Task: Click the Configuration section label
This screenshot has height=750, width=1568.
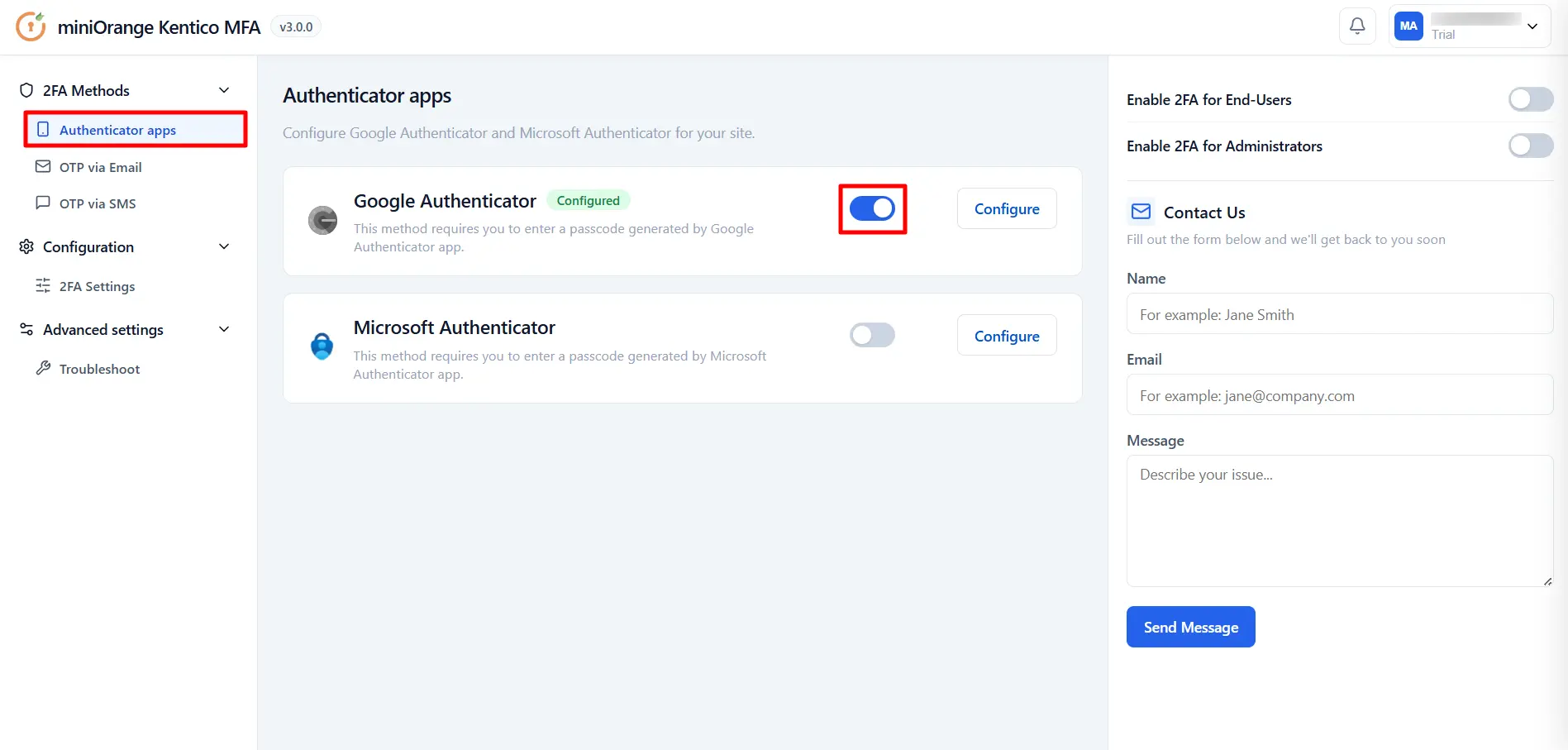Action: tap(88, 246)
